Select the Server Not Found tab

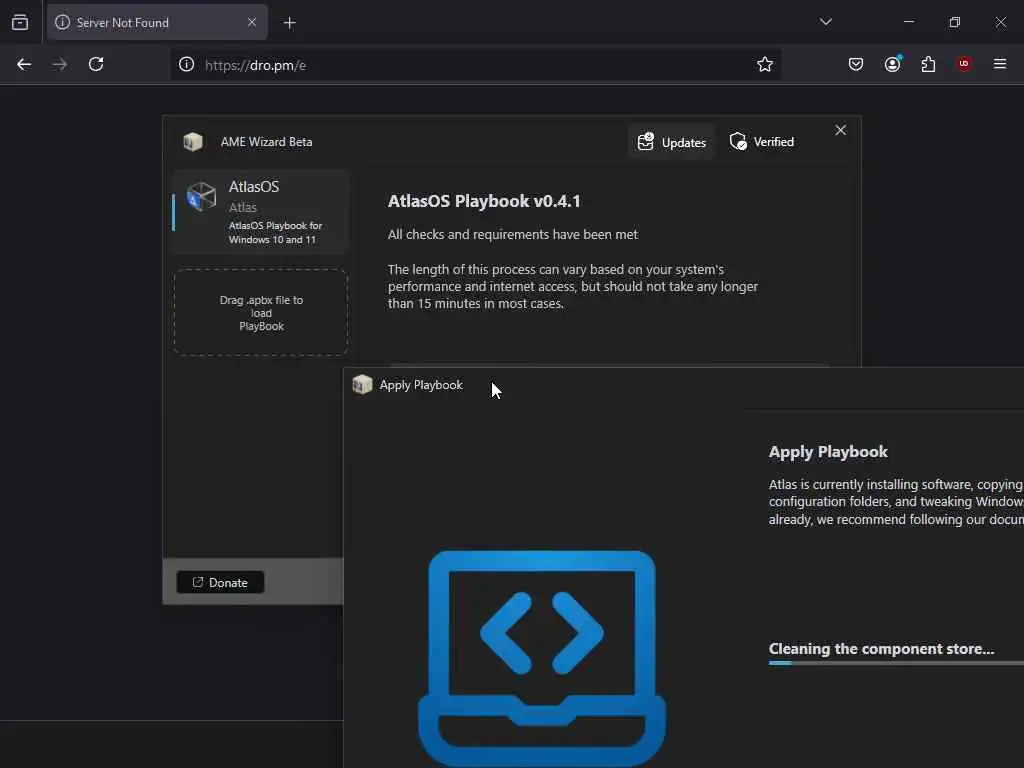pyautogui.click(x=157, y=22)
